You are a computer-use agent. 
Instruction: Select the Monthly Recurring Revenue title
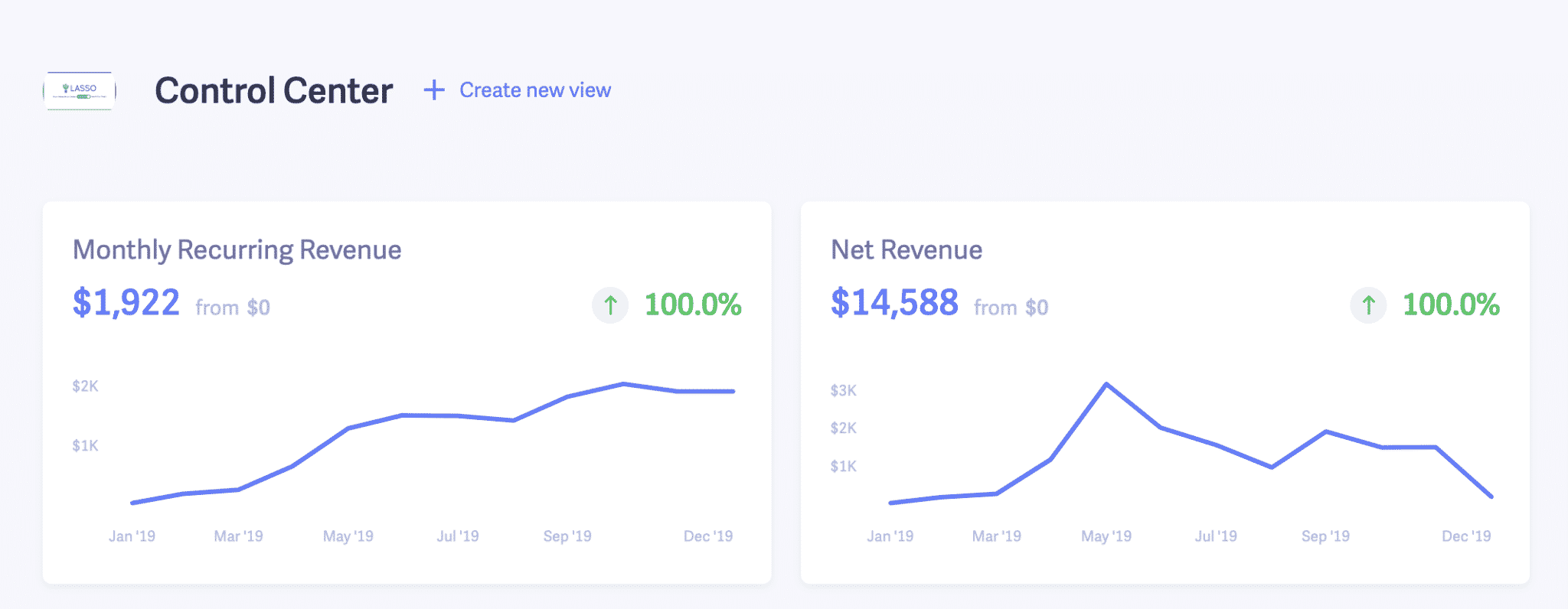(x=237, y=250)
